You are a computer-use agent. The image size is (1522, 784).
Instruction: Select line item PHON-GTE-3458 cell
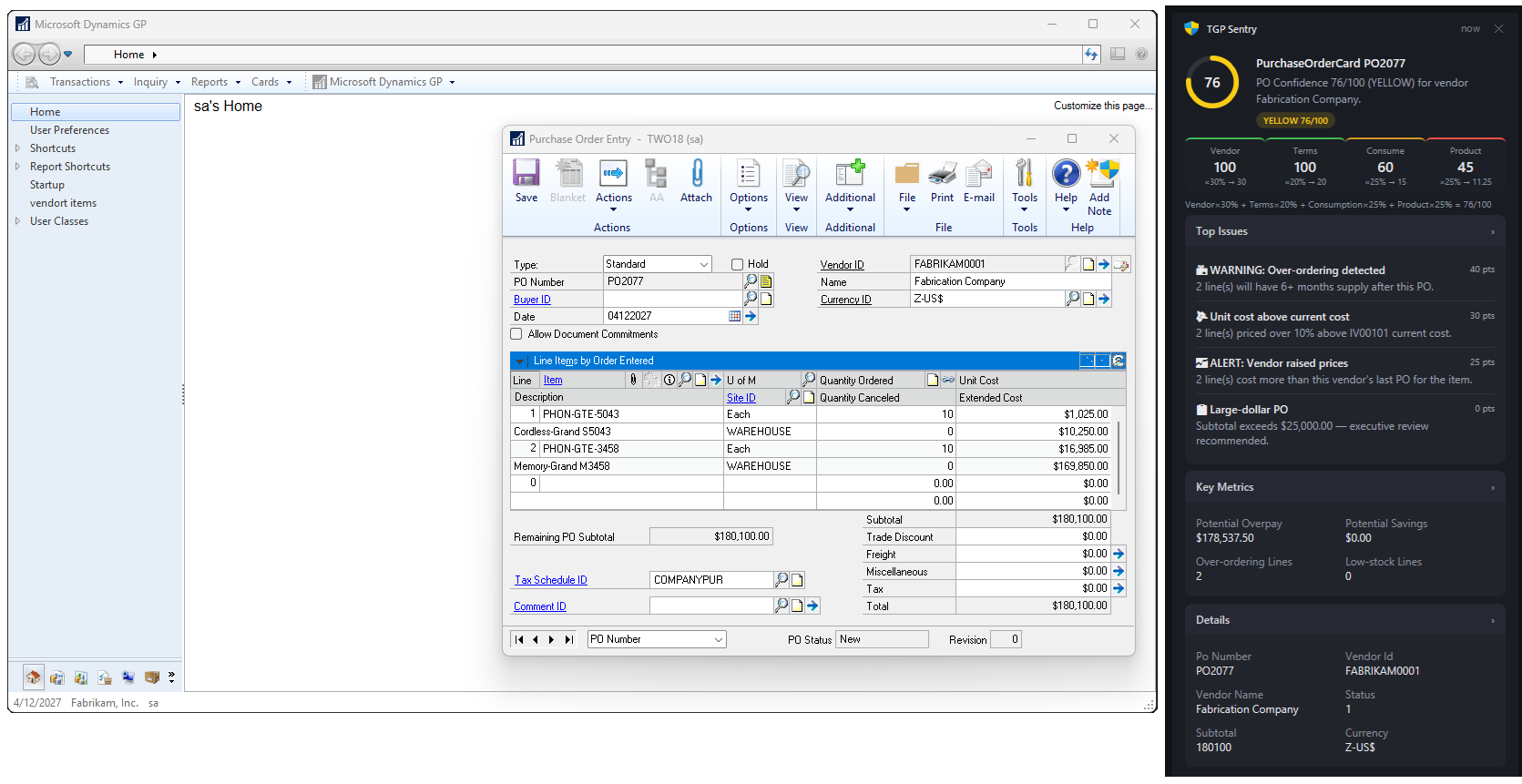pos(631,449)
